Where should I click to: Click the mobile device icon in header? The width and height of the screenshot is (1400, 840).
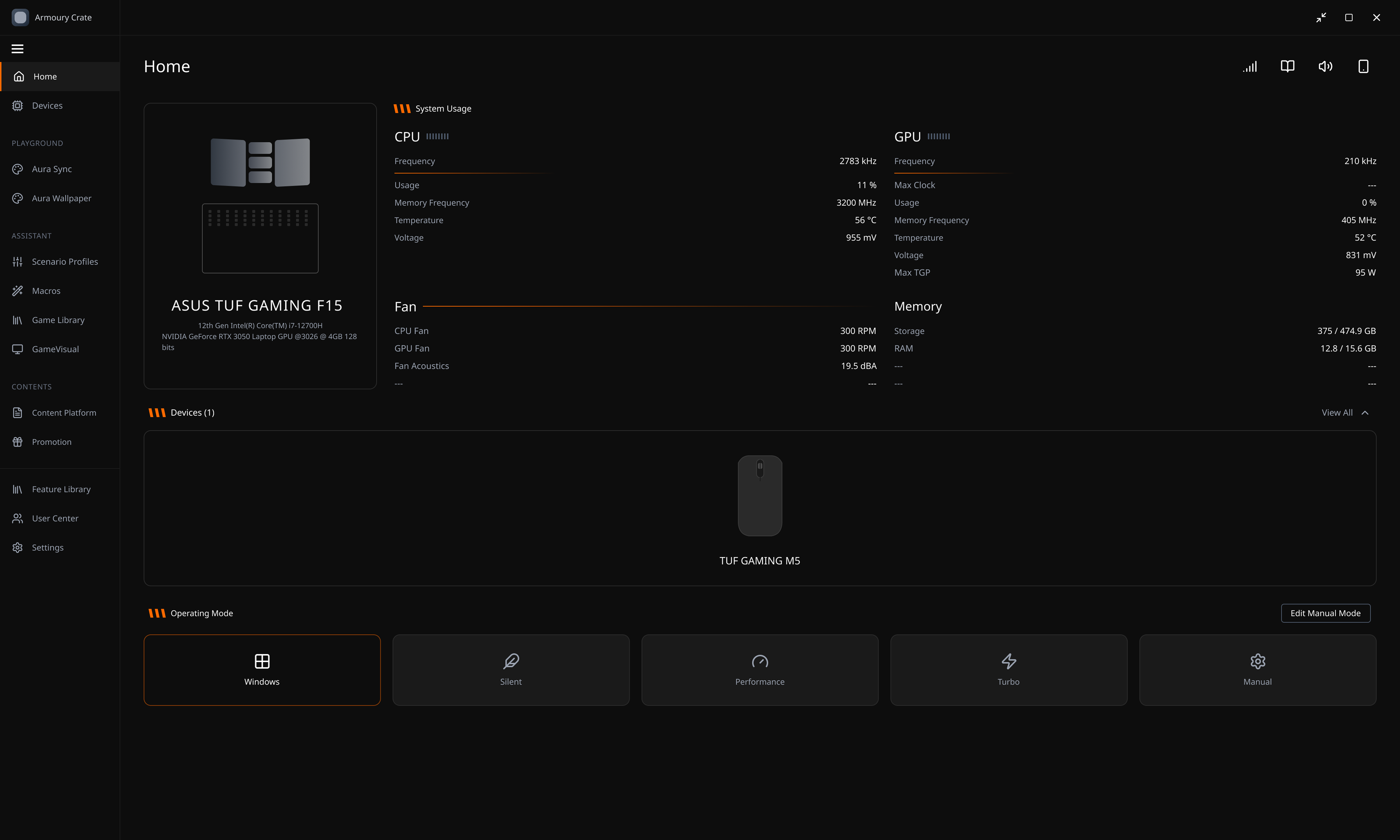pyautogui.click(x=1363, y=67)
